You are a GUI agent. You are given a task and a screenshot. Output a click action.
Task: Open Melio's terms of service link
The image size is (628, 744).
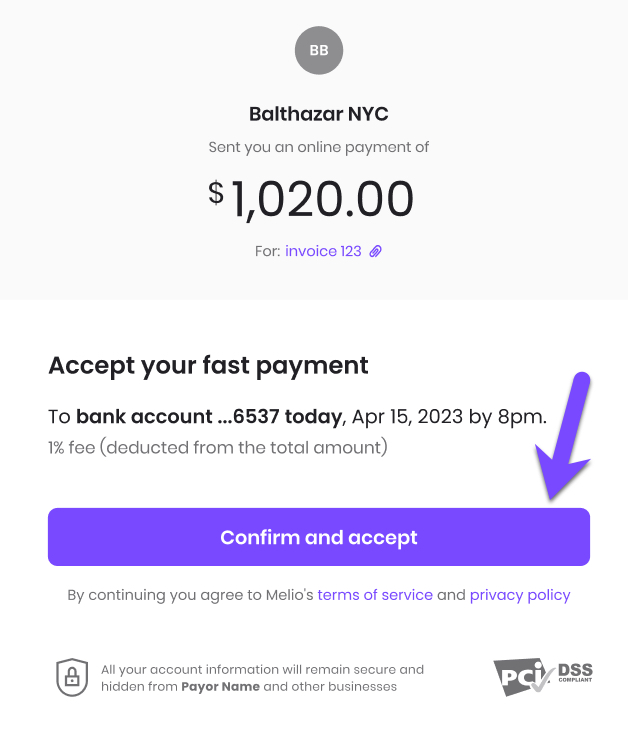(375, 595)
